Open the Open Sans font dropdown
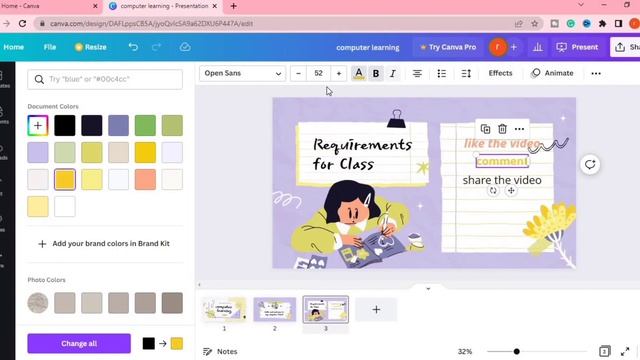 (x=242, y=73)
